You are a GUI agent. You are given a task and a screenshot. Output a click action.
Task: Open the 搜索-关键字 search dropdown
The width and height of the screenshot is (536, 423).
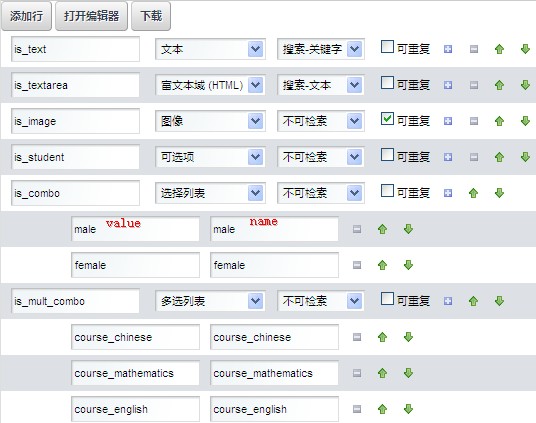pos(321,49)
